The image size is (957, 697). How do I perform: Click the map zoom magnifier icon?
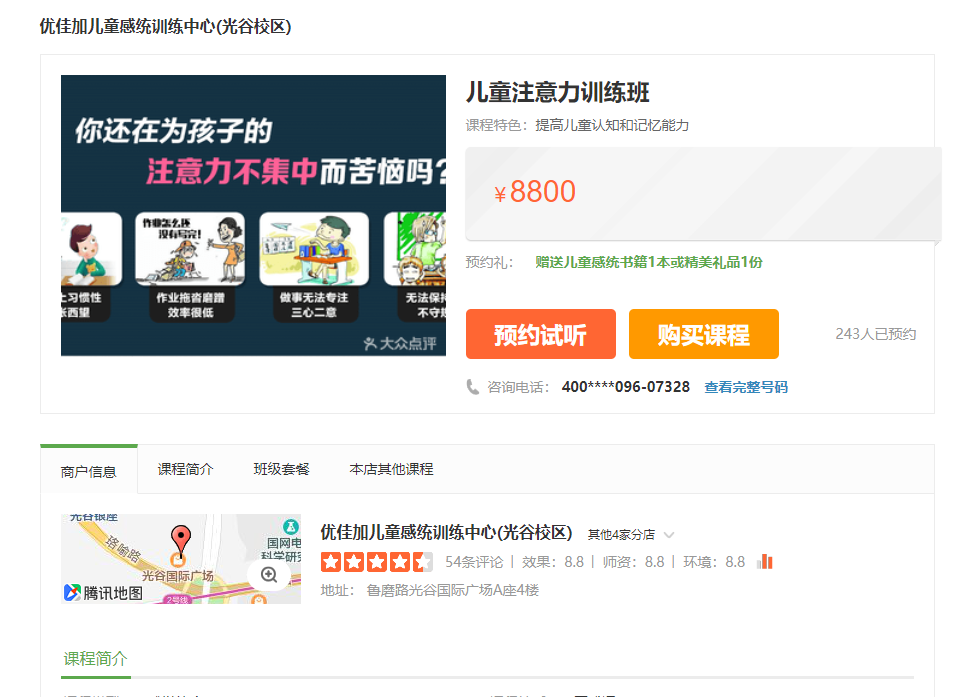(268, 574)
